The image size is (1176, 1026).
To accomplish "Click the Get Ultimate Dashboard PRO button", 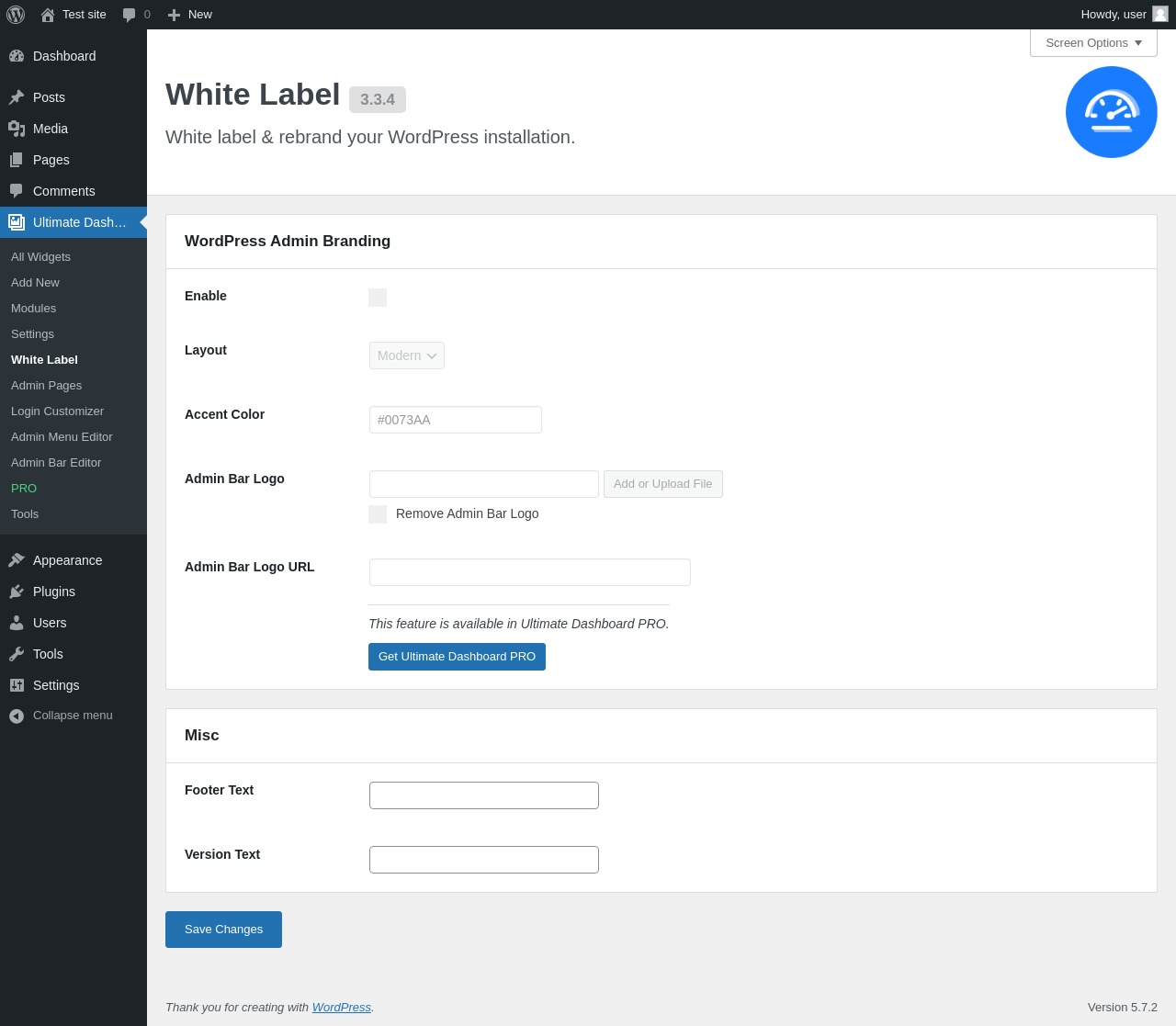I will pos(457,657).
